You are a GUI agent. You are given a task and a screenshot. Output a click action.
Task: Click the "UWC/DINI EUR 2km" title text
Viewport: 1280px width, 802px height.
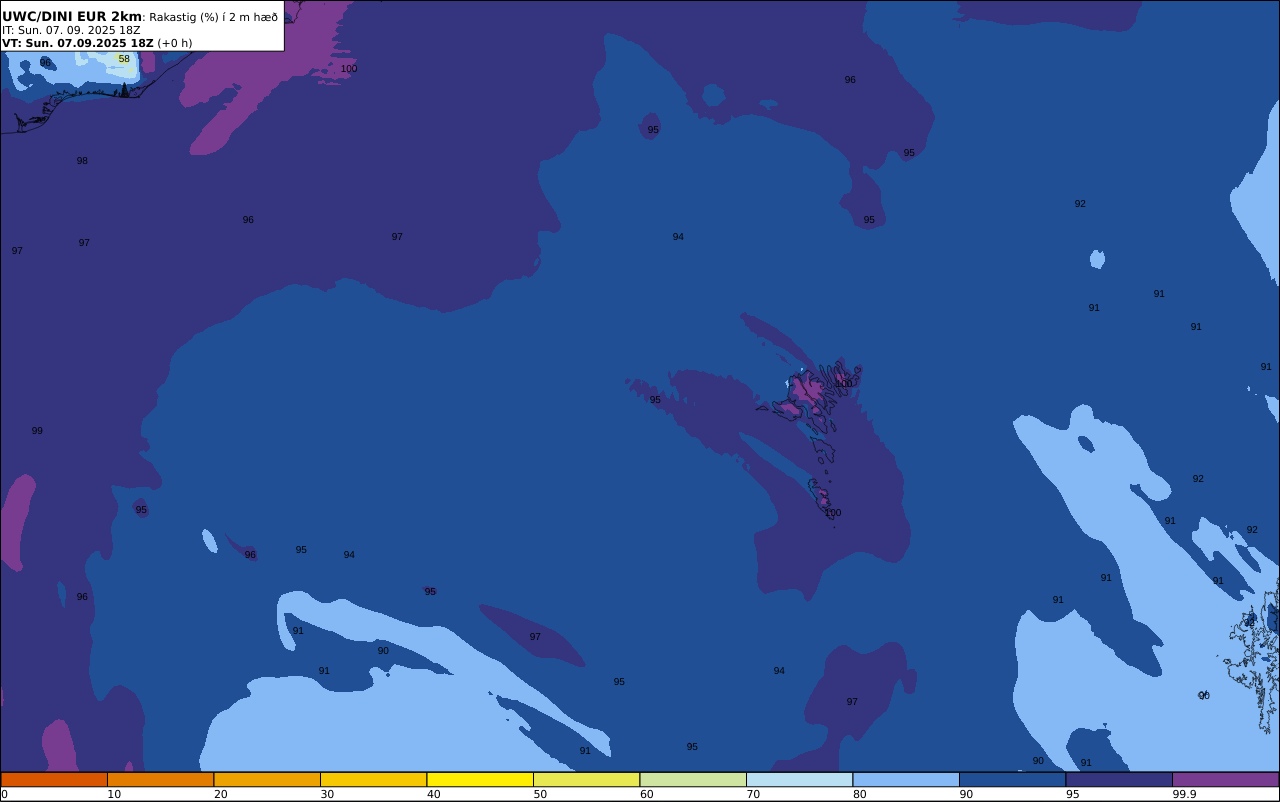[x=72, y=16]
